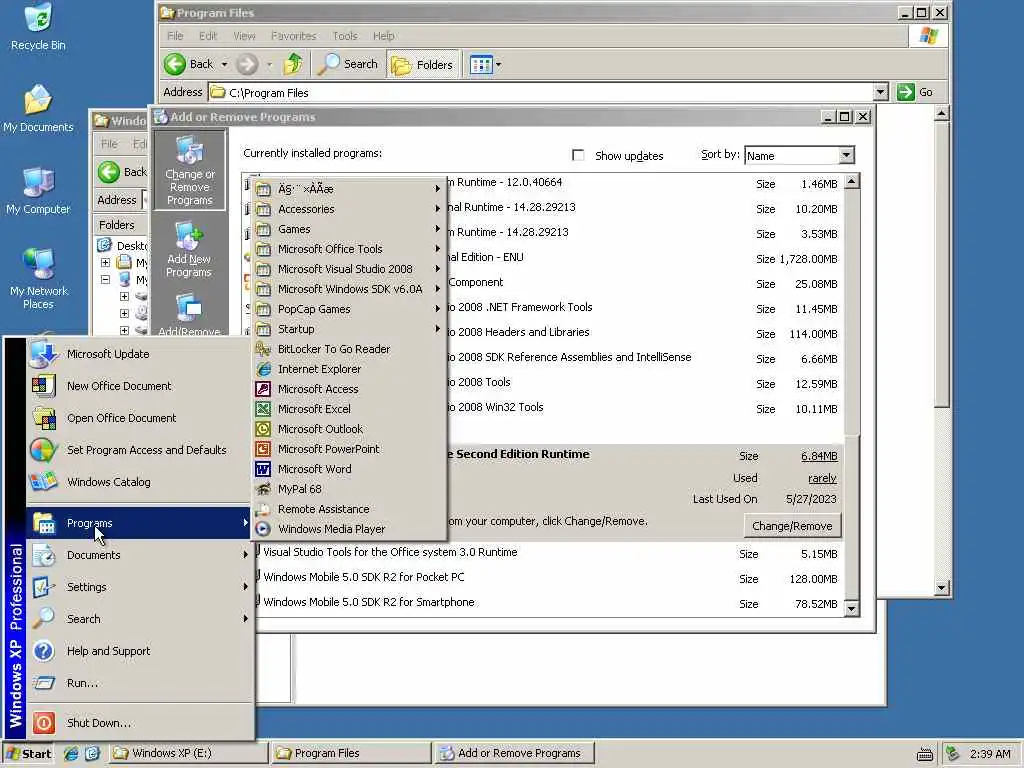Open Sort by Name dropdown

846,155
